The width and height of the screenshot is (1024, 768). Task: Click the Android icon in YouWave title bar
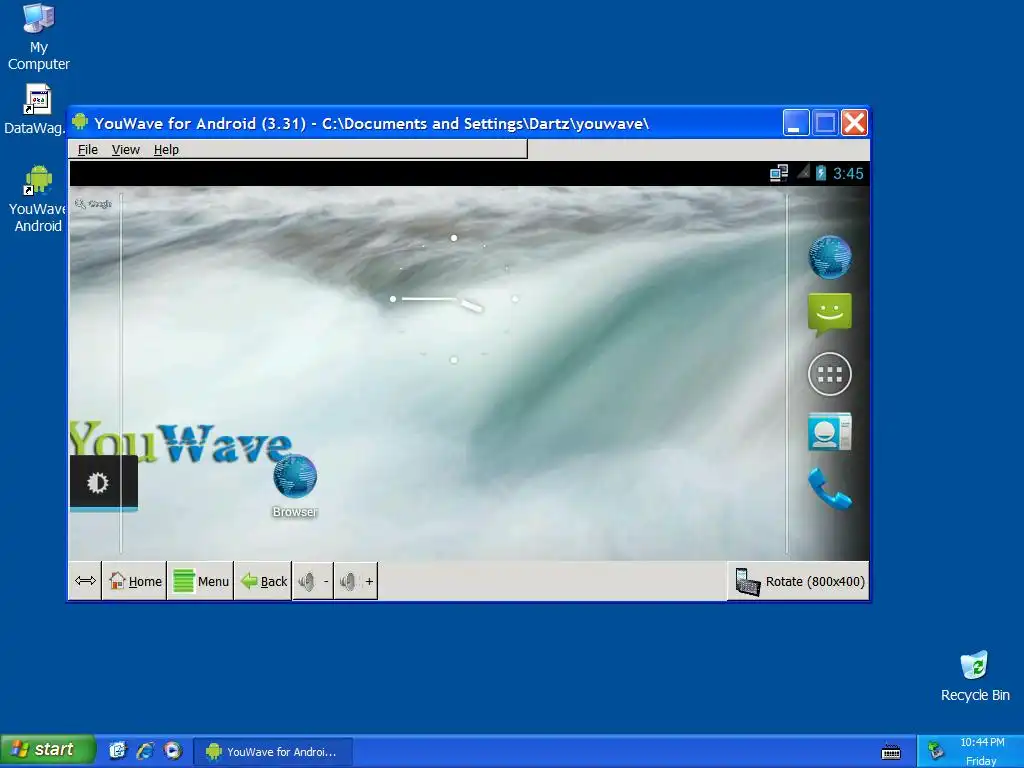pyautogui.click(x=80, y=121)
